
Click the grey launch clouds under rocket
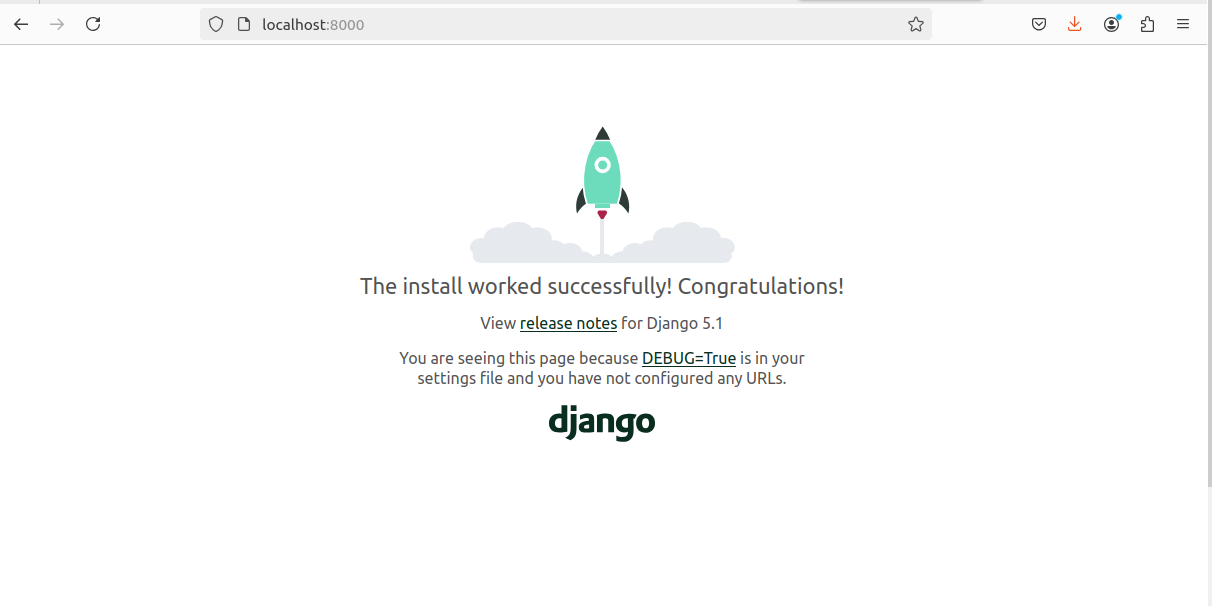690,244
